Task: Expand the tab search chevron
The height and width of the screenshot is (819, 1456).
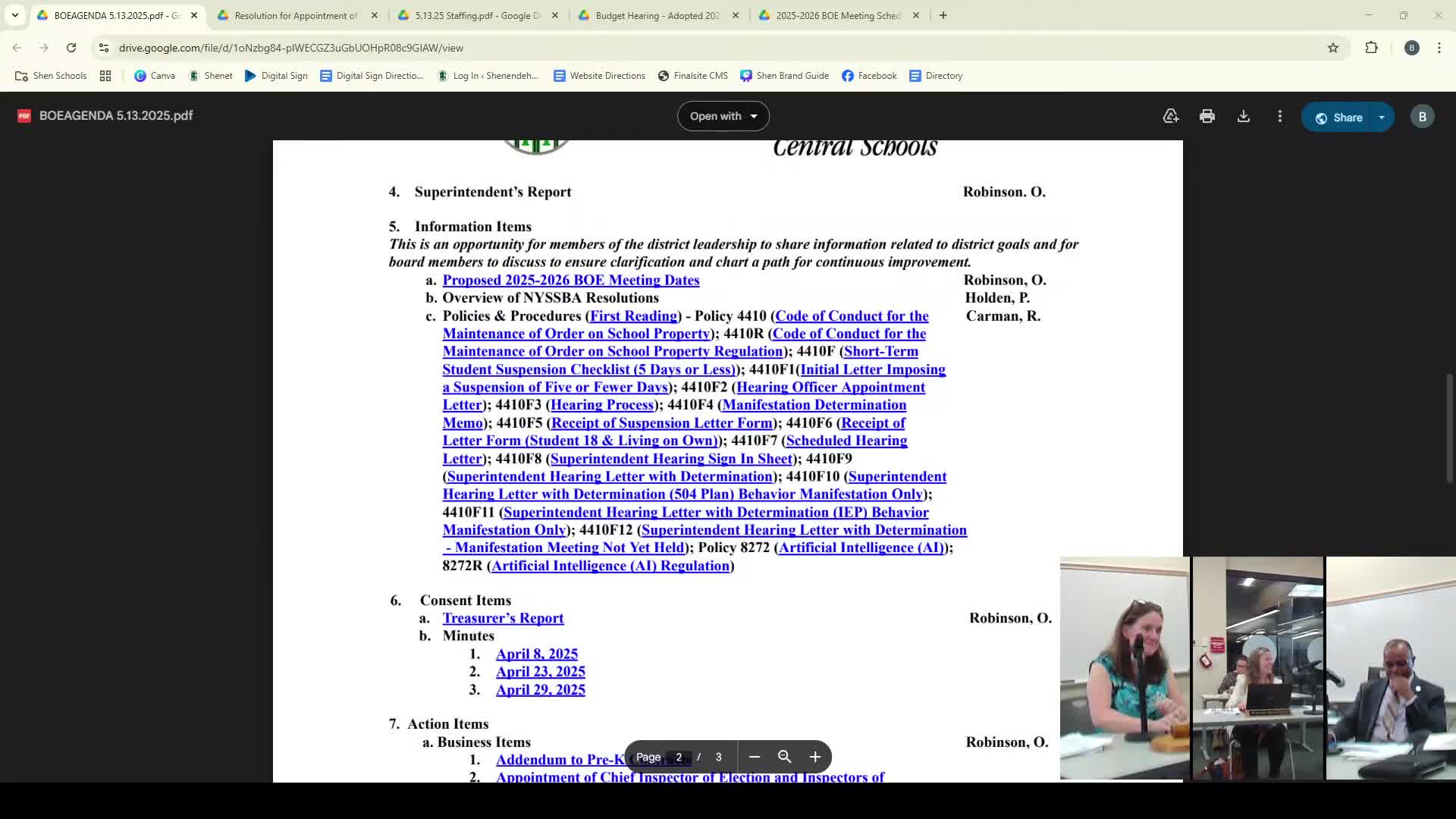Action: click(14, 15)
